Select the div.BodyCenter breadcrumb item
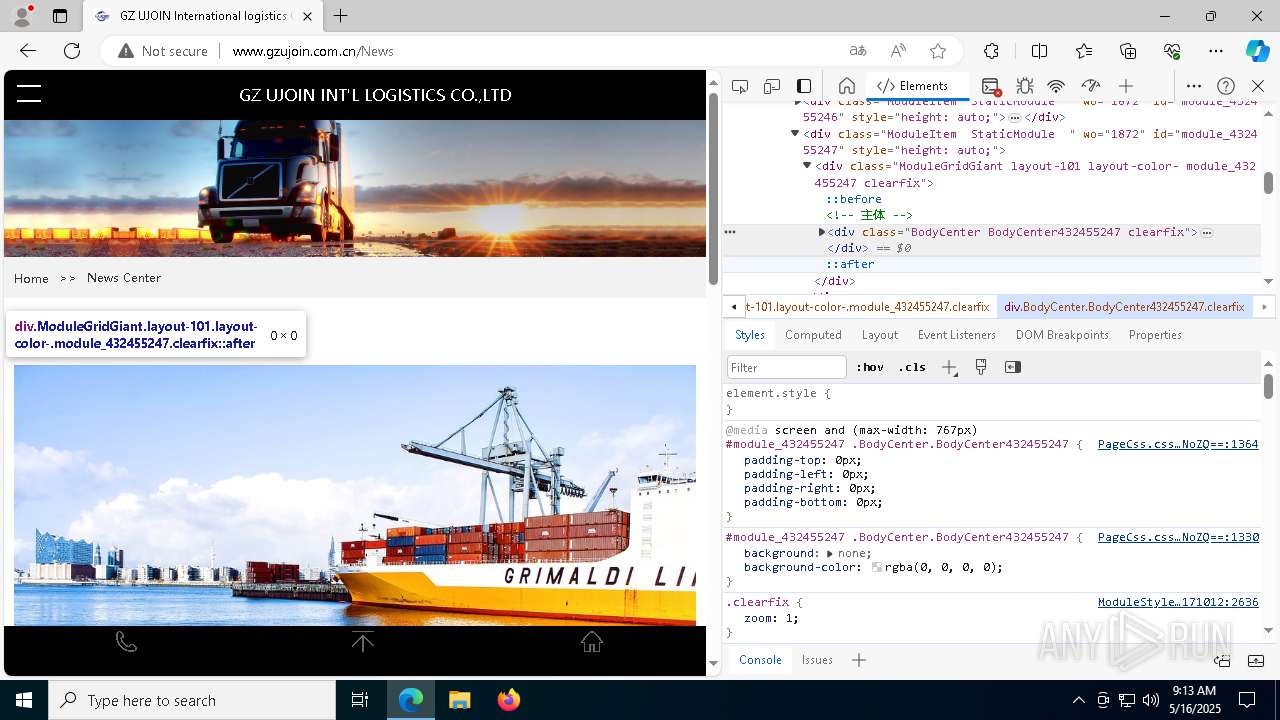Image resolution: width=1280 pixels, height=720 pixels. click(x=1124, y=307)
